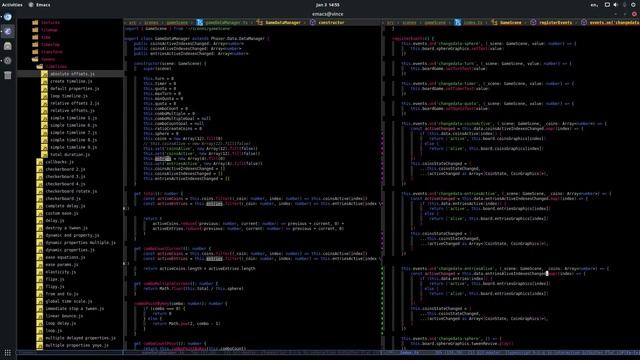Click the GameDataManager class breadcrumb

click(x=283, y=22)
